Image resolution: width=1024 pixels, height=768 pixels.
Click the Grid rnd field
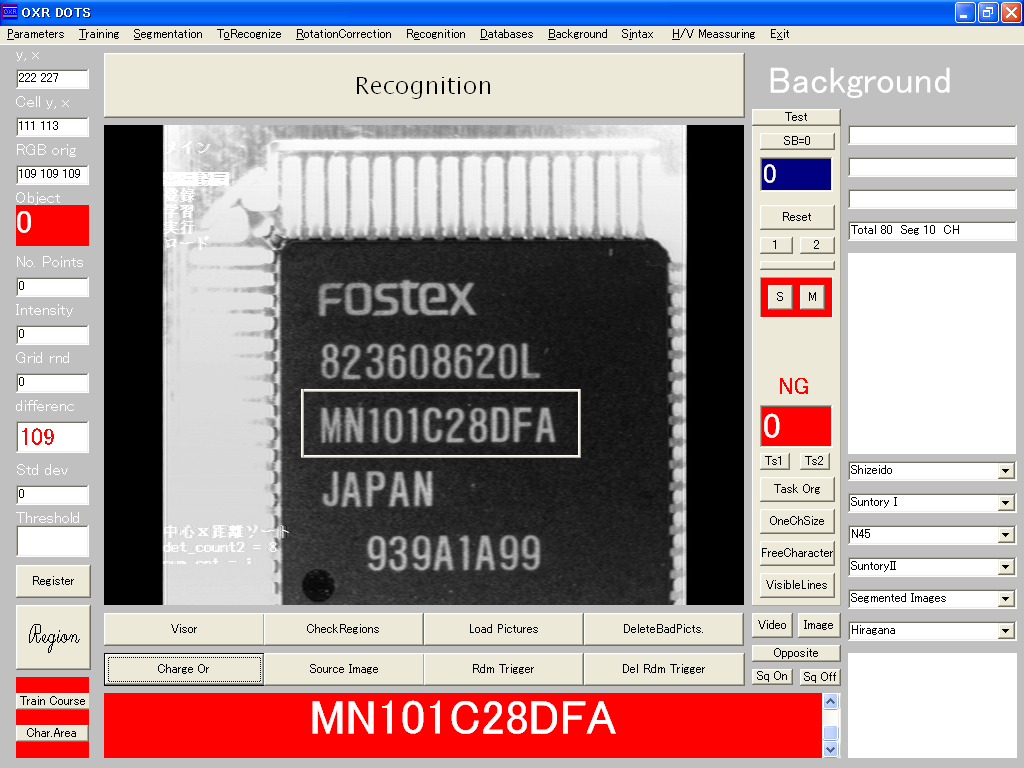click(x=52, y=383)
